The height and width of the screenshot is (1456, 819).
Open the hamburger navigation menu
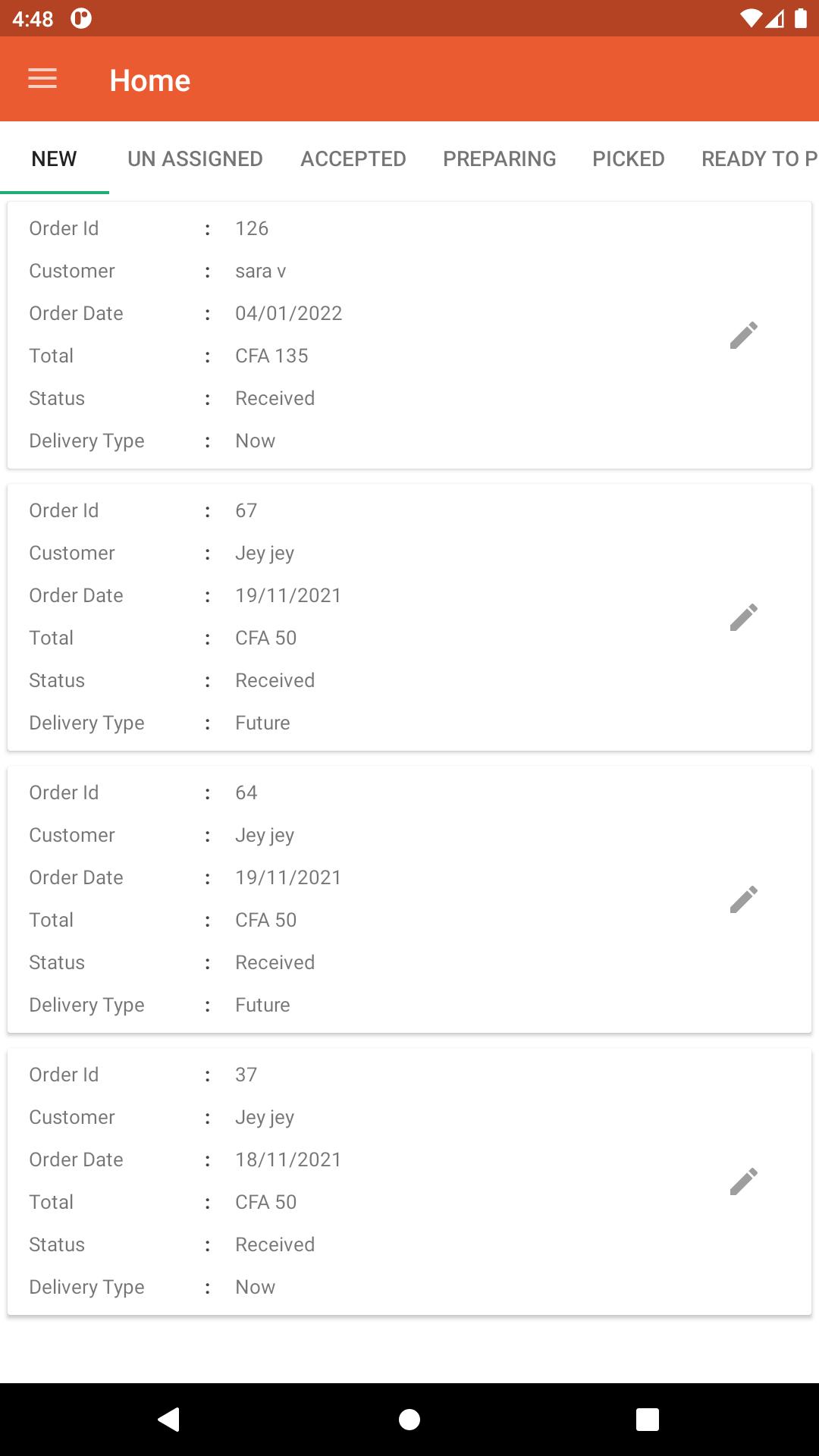point(42,79)
